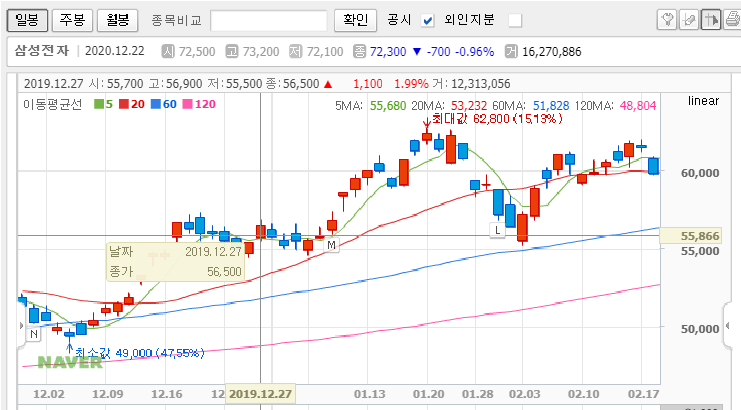Click the 02.17 date axis label

click(643, 394)
